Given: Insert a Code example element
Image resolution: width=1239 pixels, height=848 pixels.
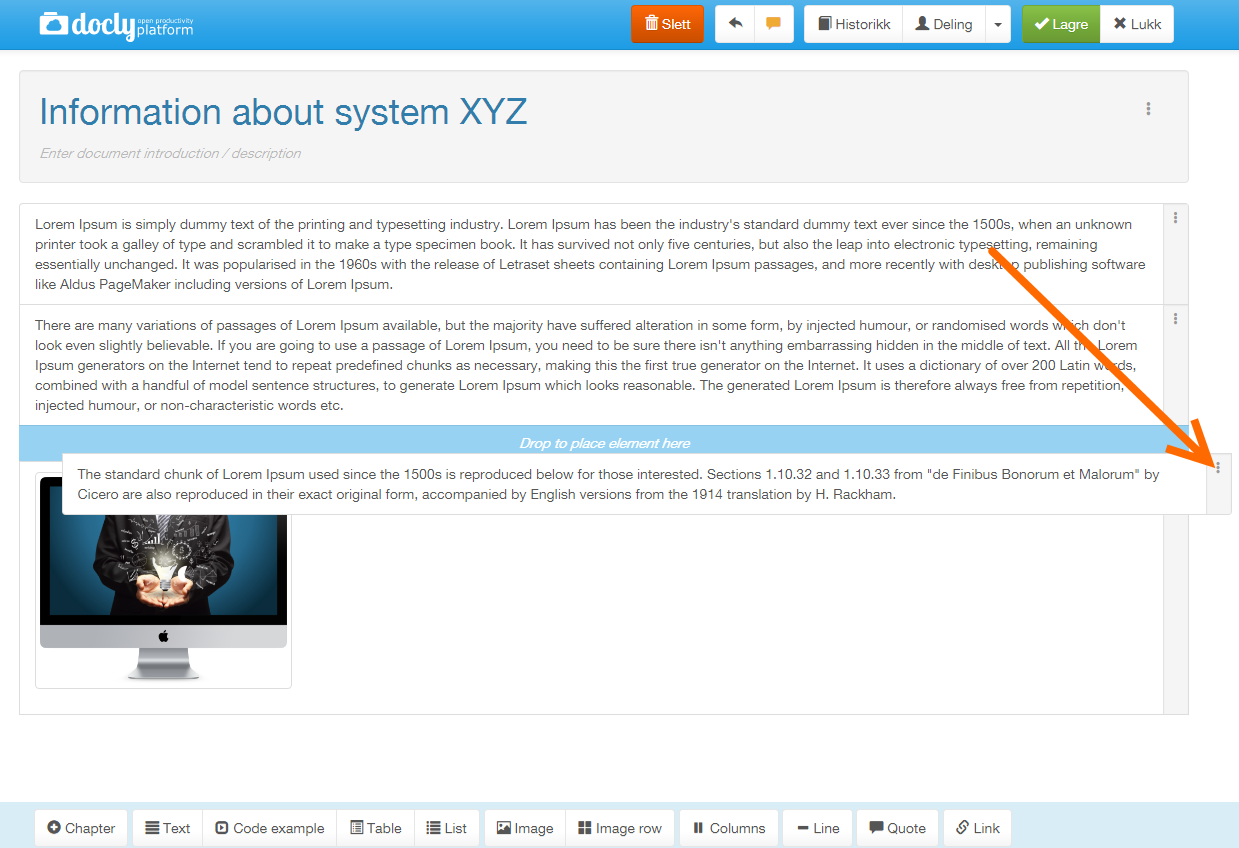Looking at the screenshot, I should pyautogui.click(x=270, y=828).
